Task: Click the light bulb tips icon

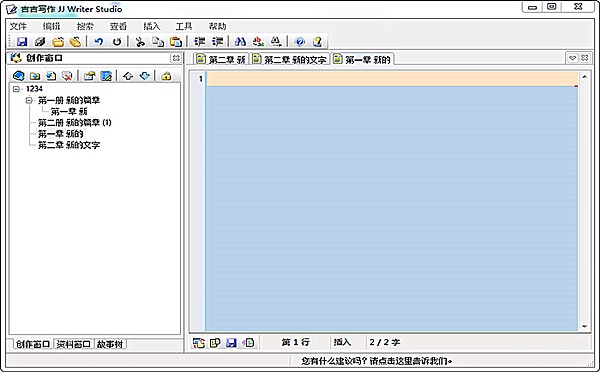Action: click(318, 41)
